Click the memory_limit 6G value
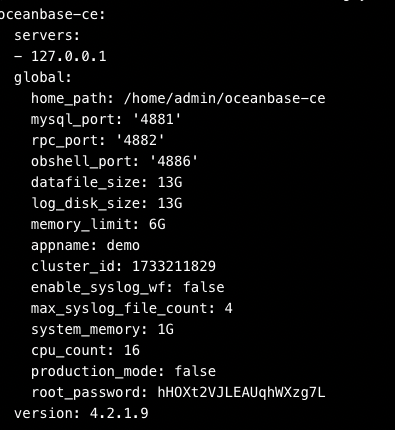This screenshot has height=430, width=395. pyautogui.click(x=157, y=224)
